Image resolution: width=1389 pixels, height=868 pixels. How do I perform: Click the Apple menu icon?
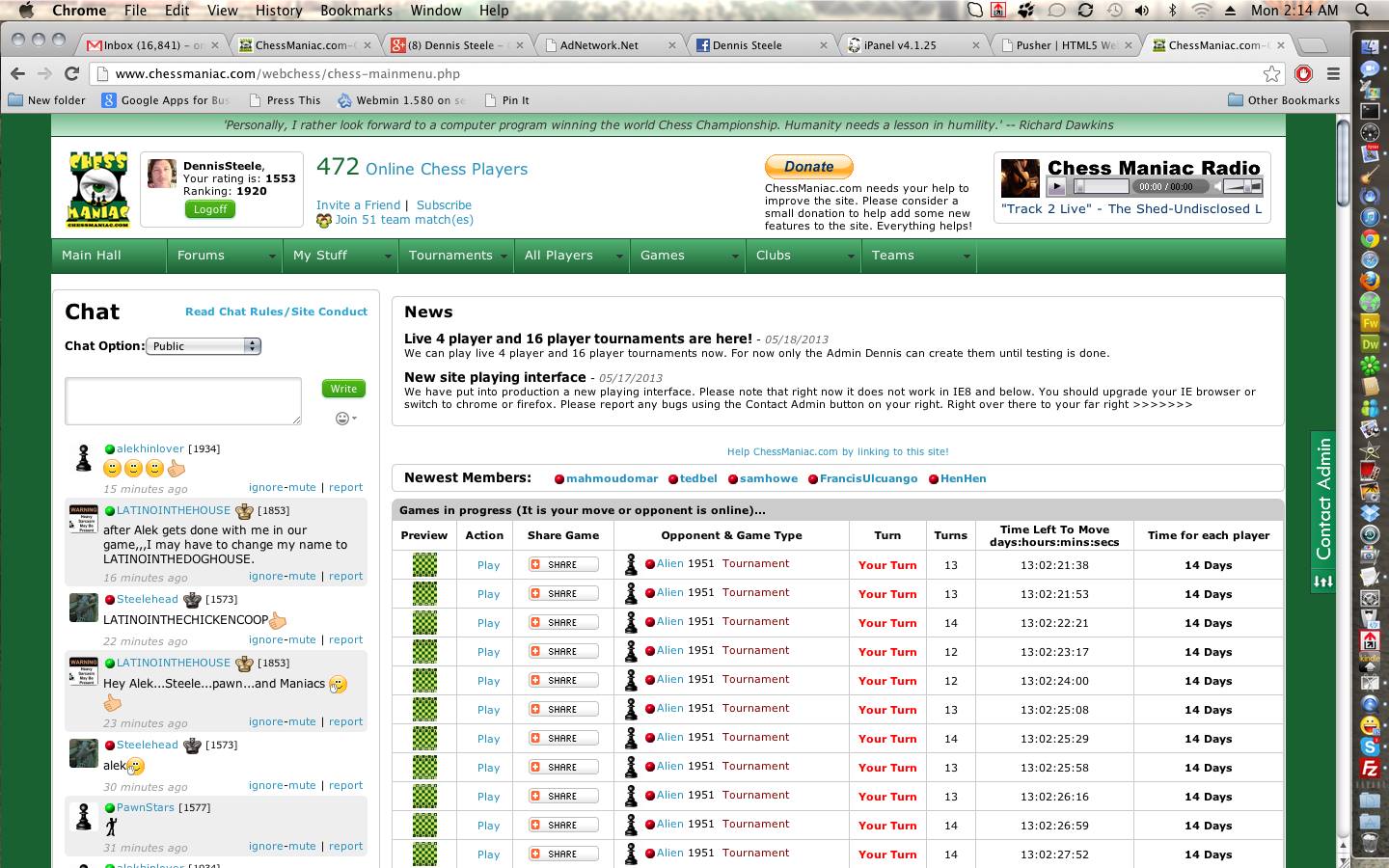(26, 11)
